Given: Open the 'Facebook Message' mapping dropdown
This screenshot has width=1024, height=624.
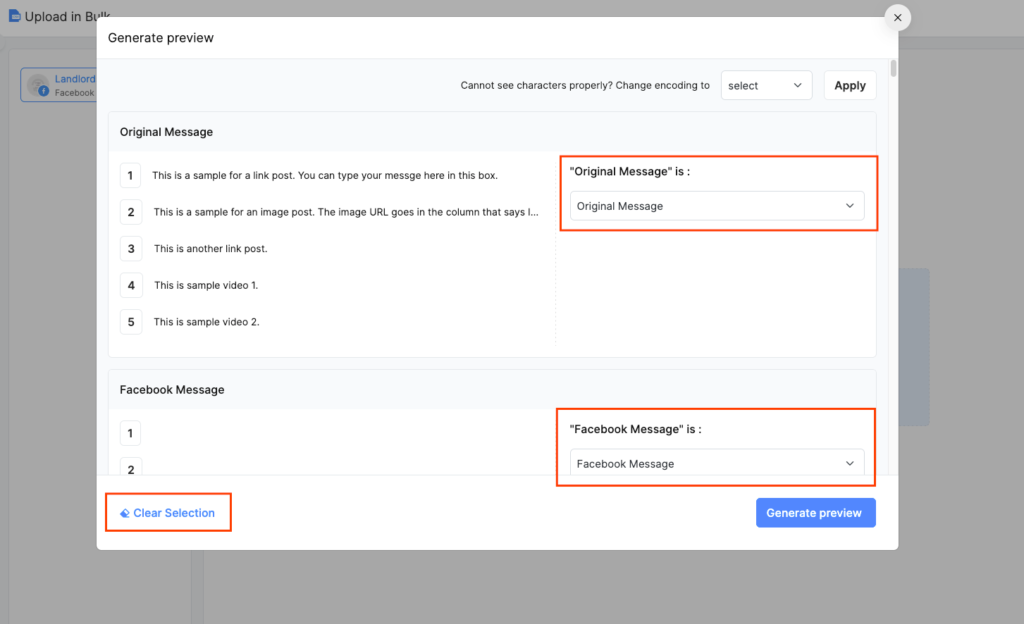Looking at the screenshot, I should 716,463.
